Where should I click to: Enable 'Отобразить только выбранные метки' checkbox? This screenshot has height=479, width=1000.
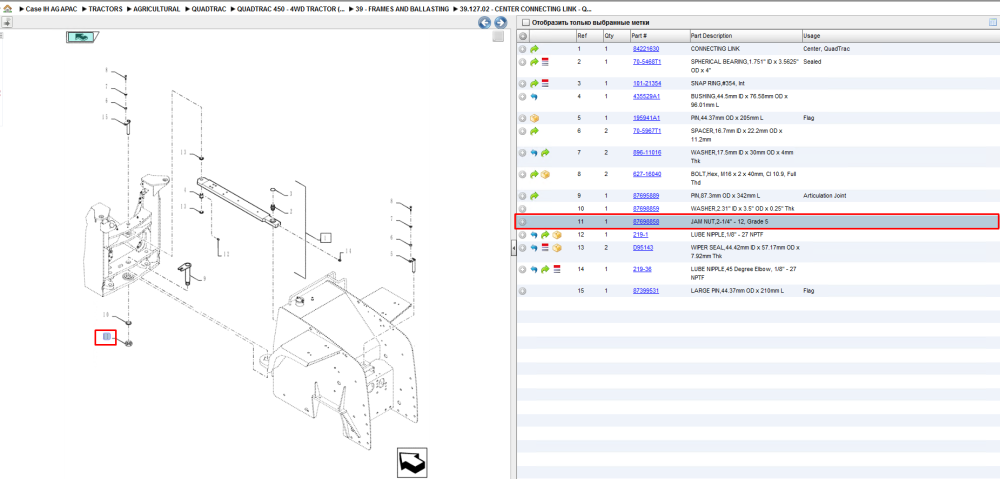525,23
